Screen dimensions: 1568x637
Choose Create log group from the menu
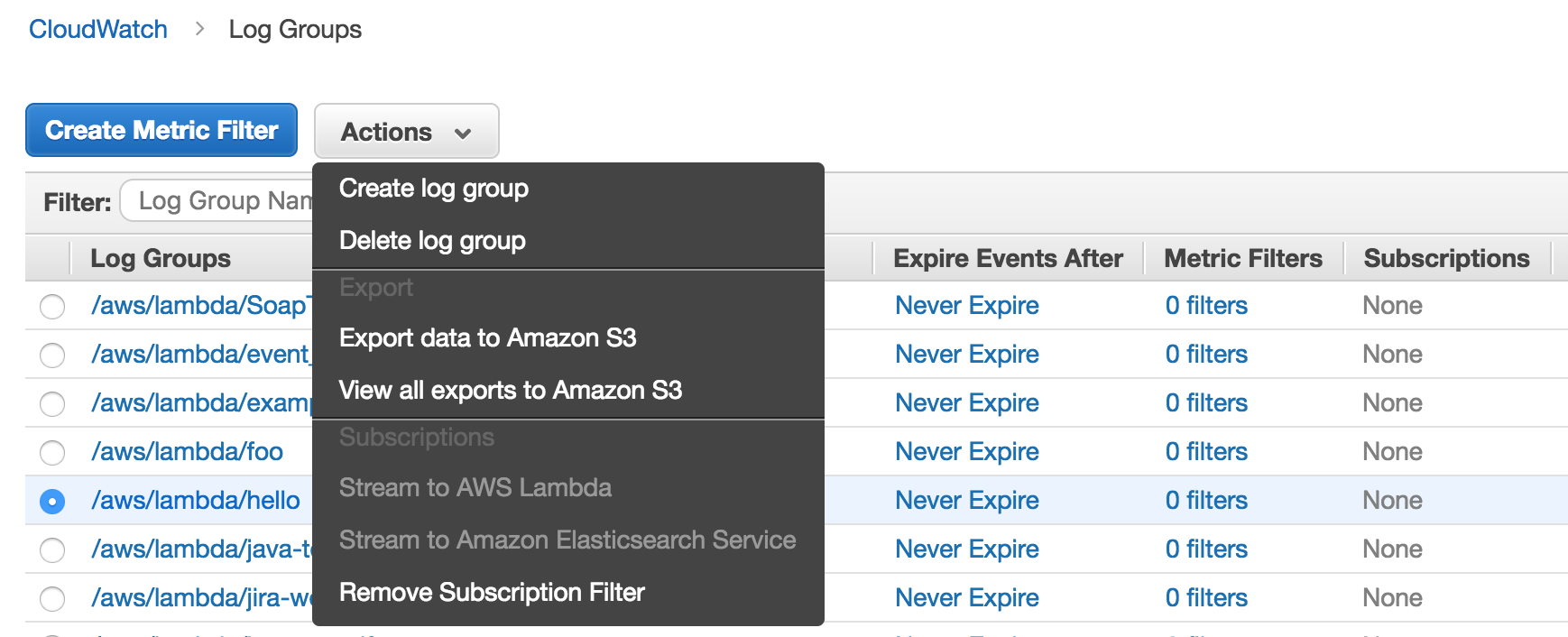(432, 189)
